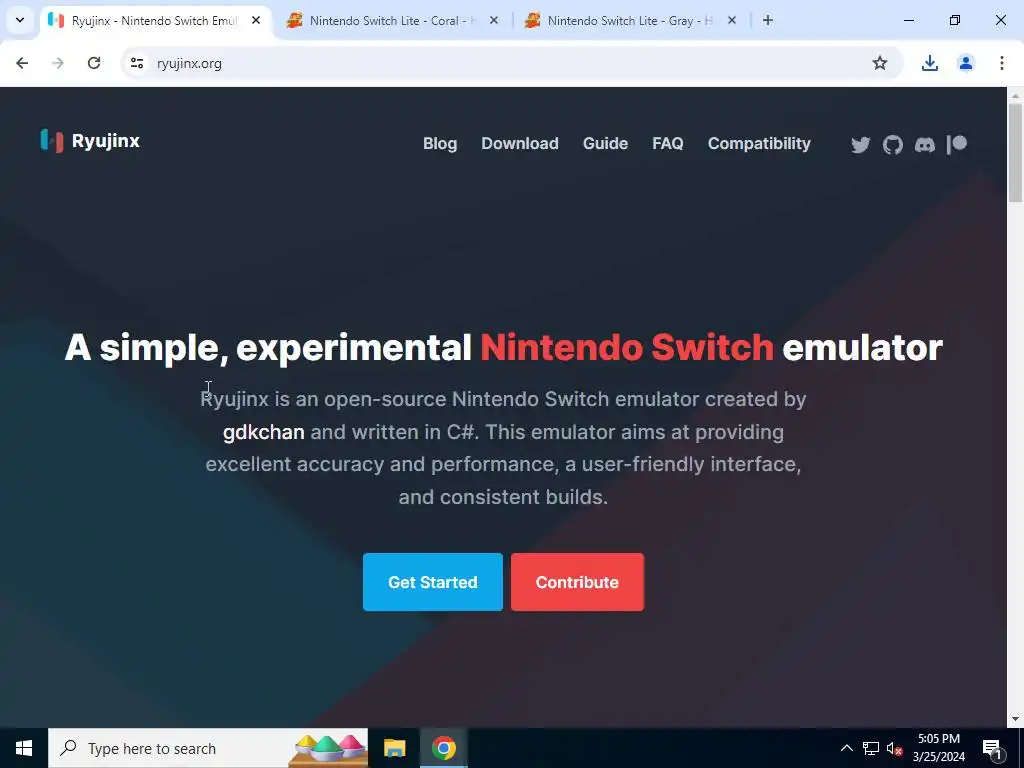Open the taskbar clock showing 5:05 PM
Screen dimensions: 1024x768
pyautogui.click(x=938, y=748)
